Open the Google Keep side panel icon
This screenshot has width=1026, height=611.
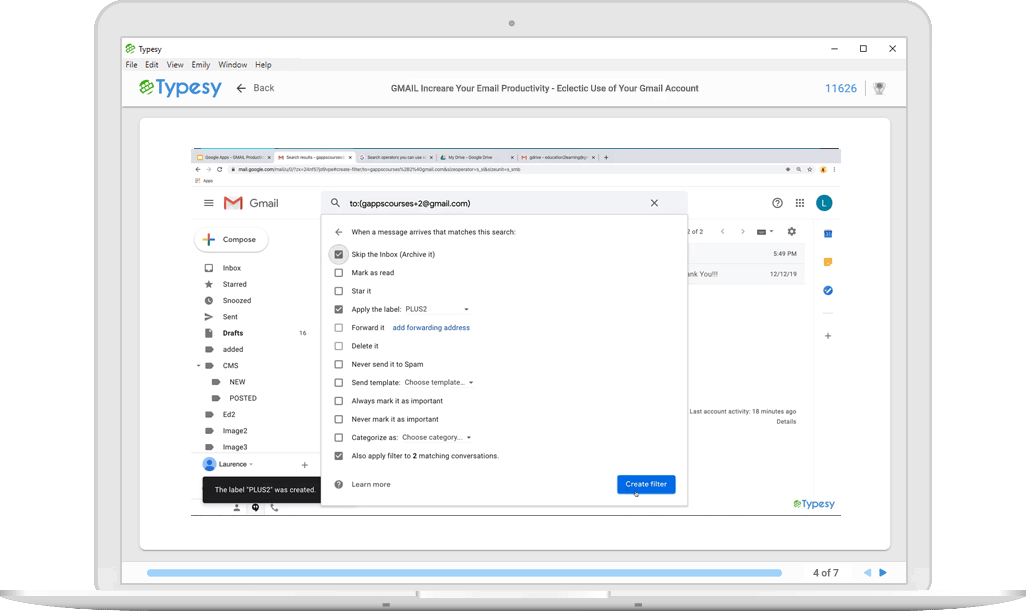tap(828, 262)
